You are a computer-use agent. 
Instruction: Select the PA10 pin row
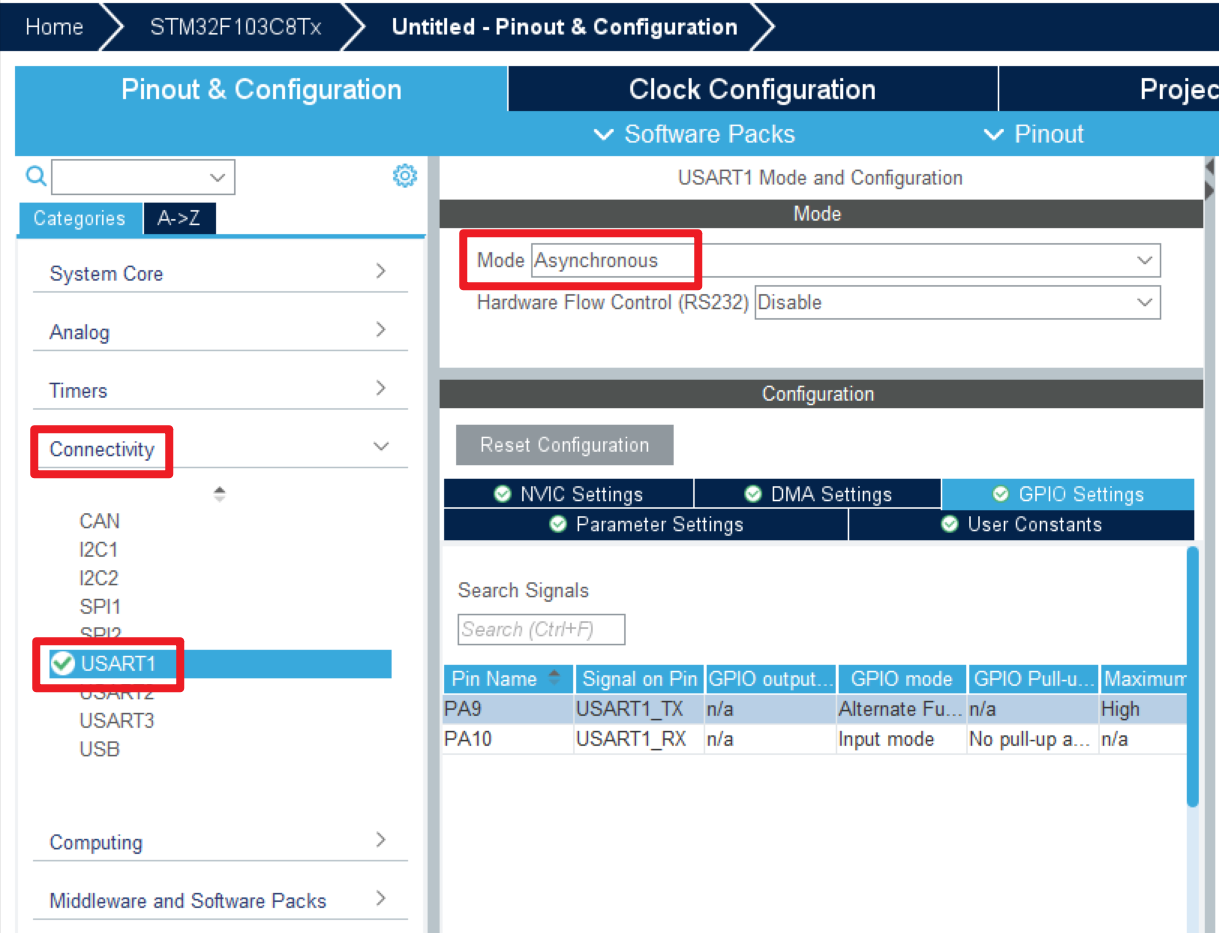click(814, 739)
